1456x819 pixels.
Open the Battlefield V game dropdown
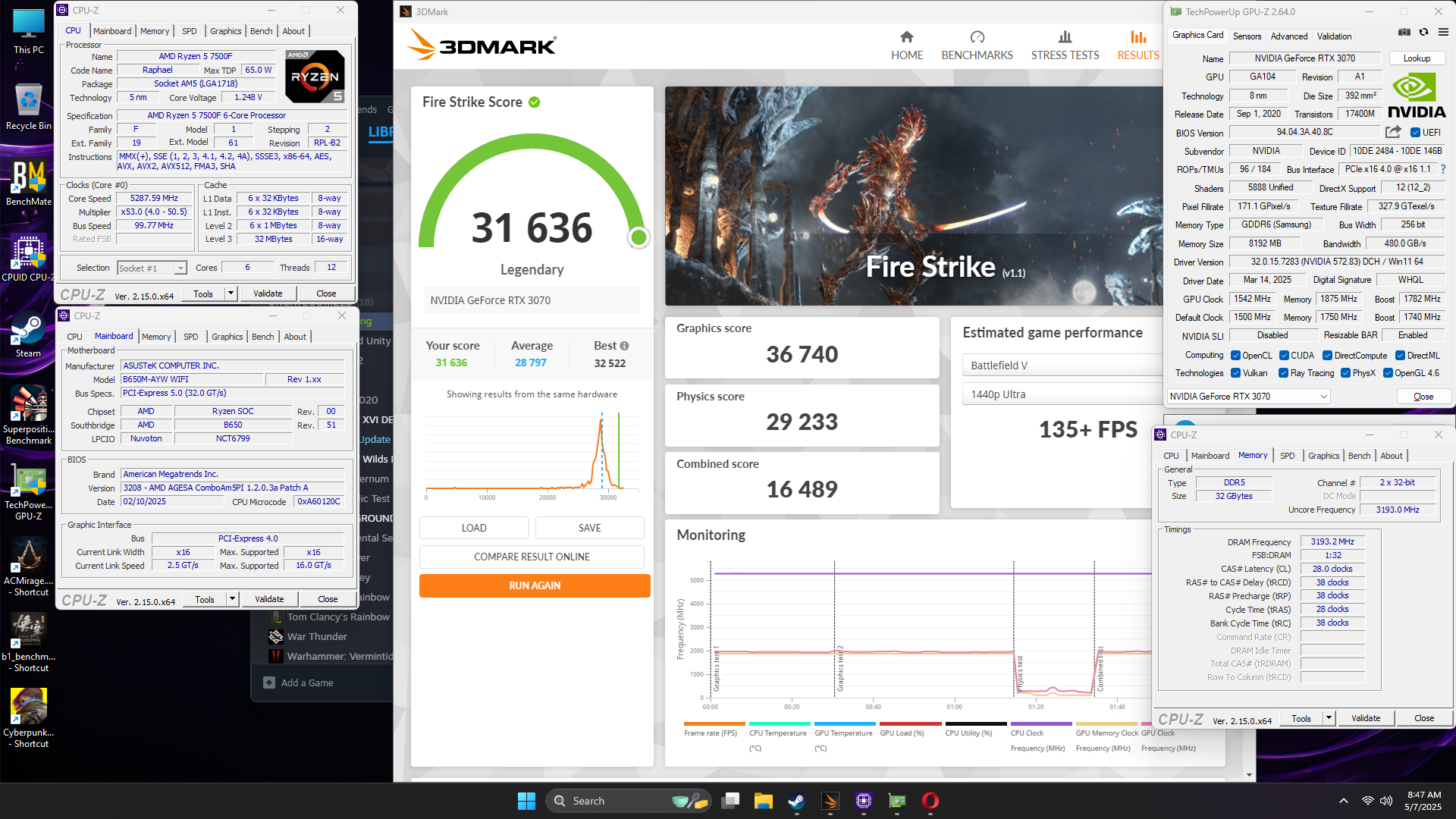pyautogui.click(x=1062, y=366)
